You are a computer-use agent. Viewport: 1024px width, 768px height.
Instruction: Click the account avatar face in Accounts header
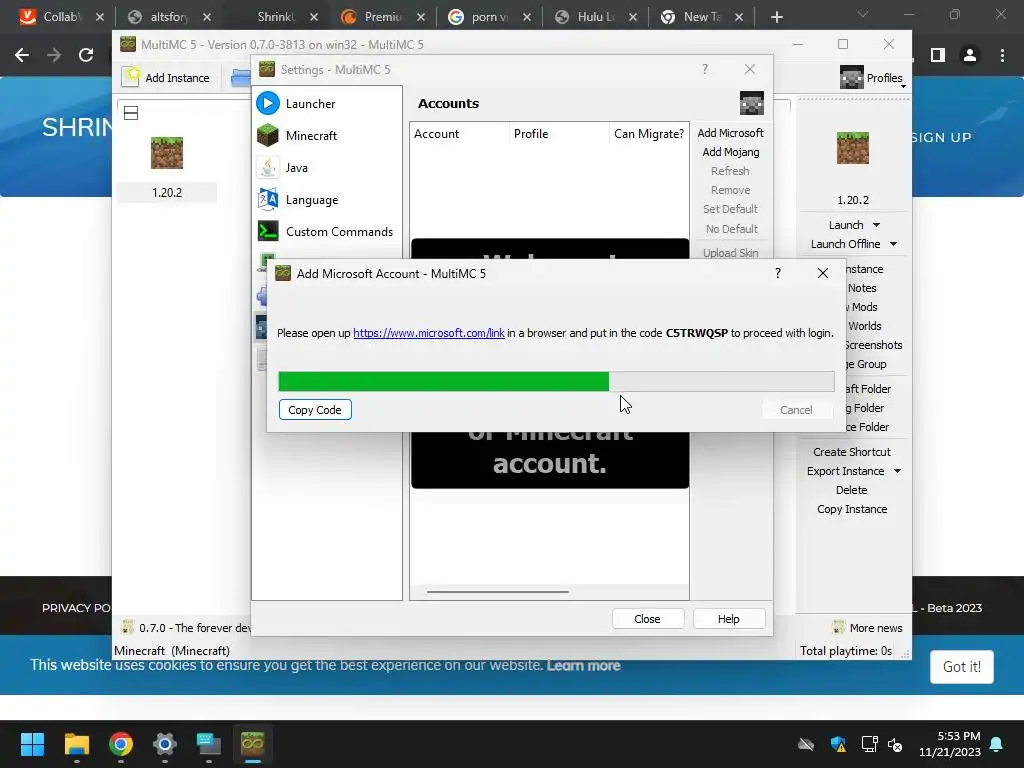[752, 103]
